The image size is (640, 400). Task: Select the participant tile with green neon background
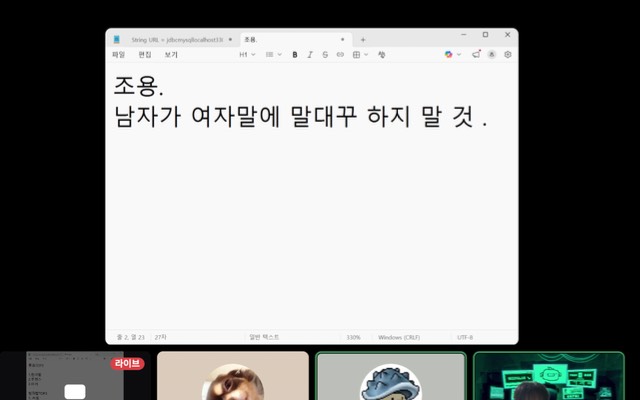[549, 376]
